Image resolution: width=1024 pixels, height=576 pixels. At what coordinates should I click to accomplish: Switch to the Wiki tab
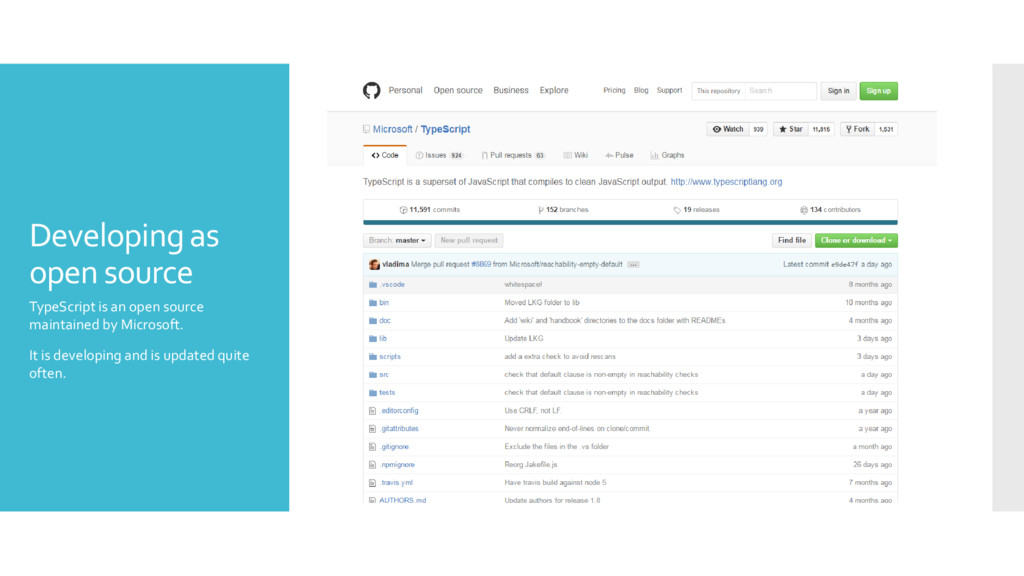click(x=575, y=155)
